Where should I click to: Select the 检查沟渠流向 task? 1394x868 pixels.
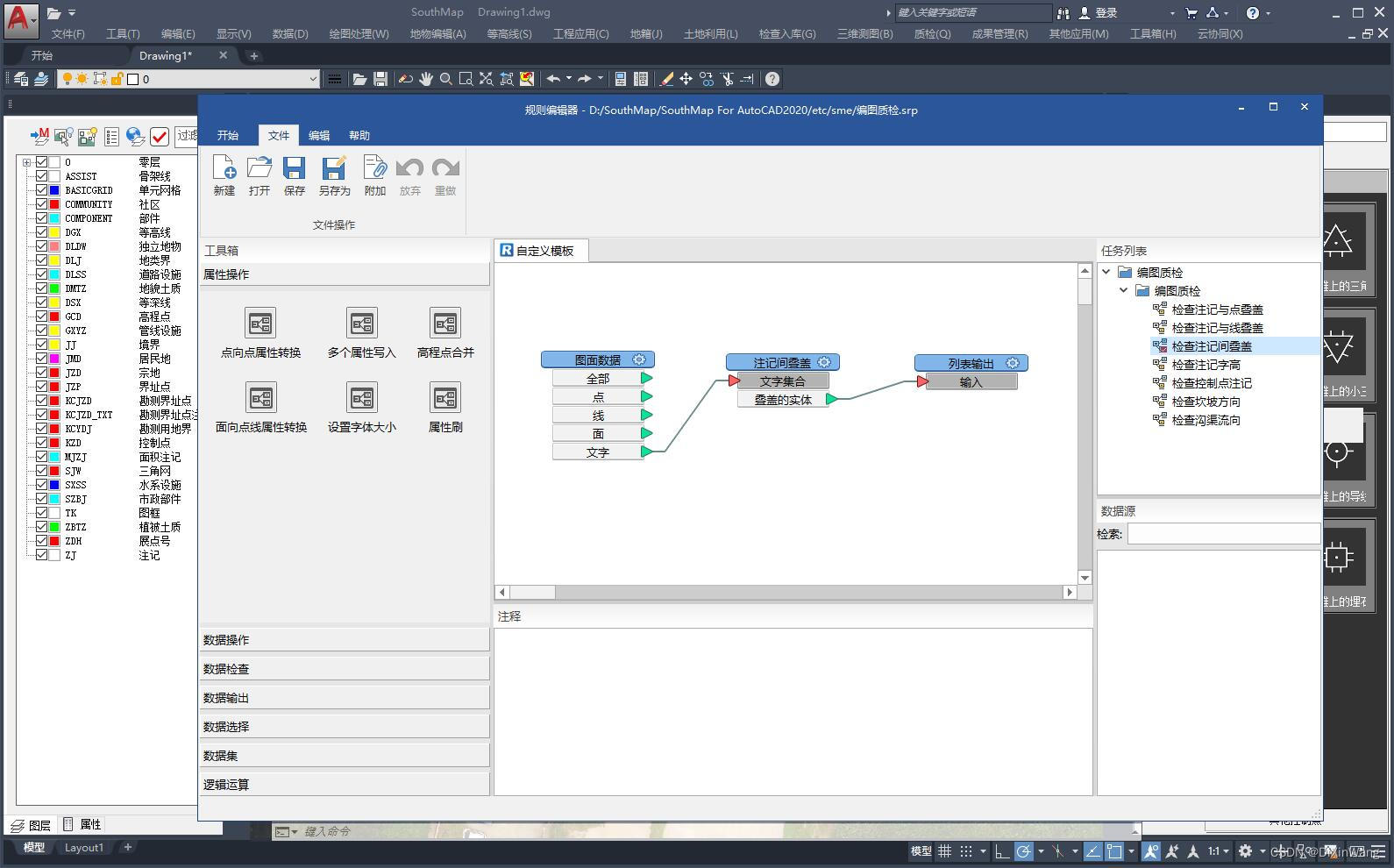1206,420
